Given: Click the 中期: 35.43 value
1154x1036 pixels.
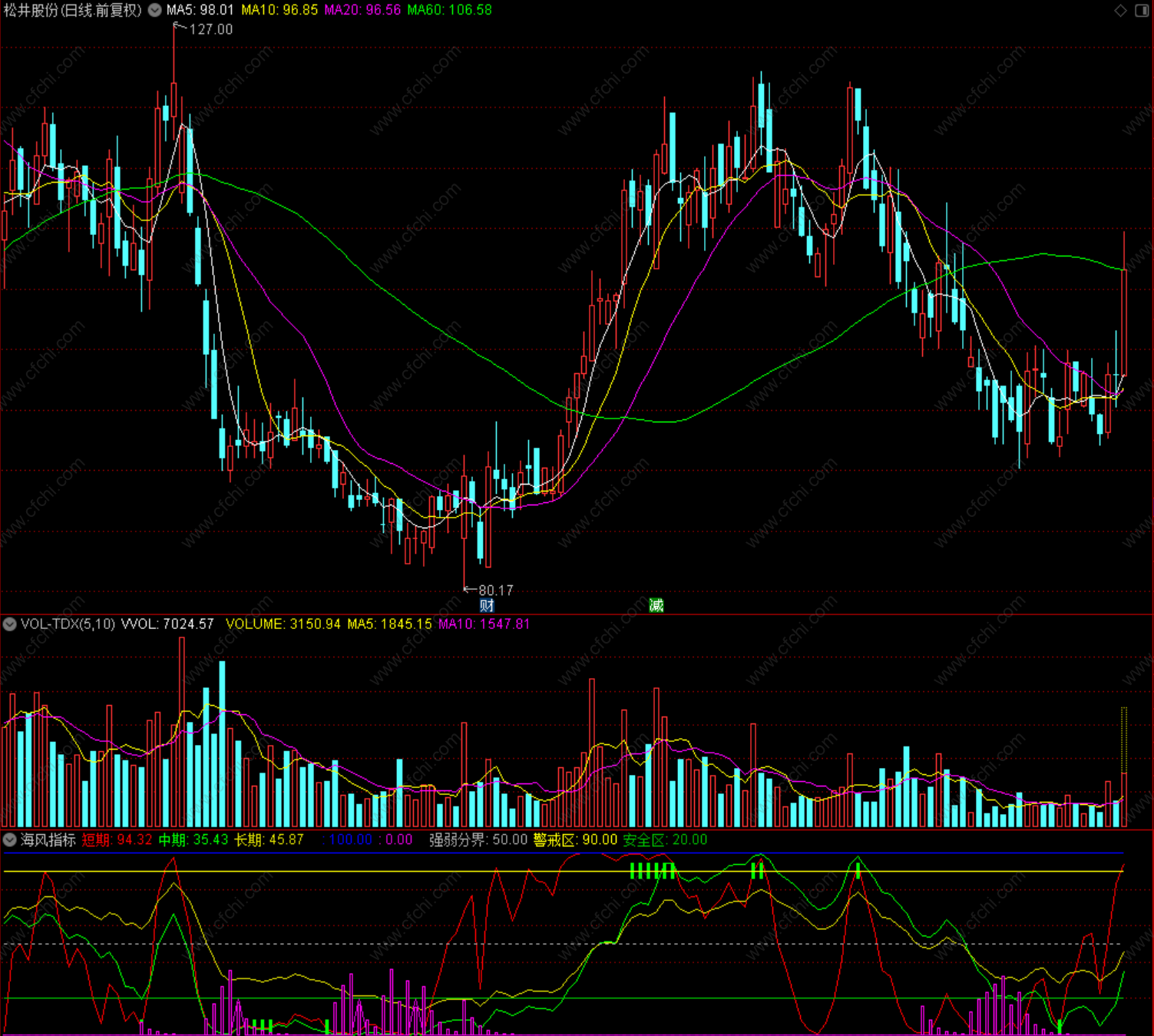Looking at the screenshot, I should click(193, 840).
